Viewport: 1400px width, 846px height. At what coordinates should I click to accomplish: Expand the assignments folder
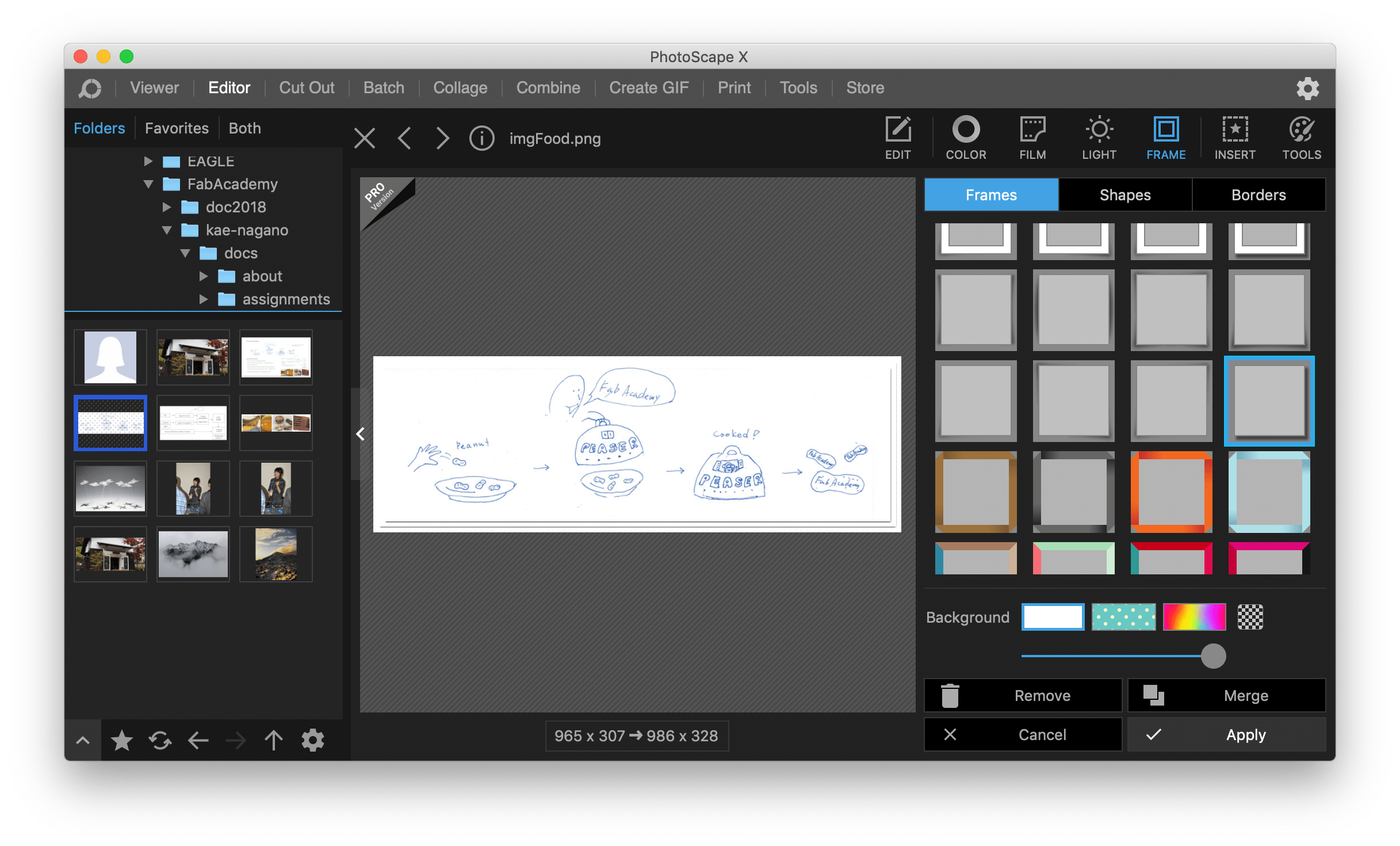tap(204, 299)
